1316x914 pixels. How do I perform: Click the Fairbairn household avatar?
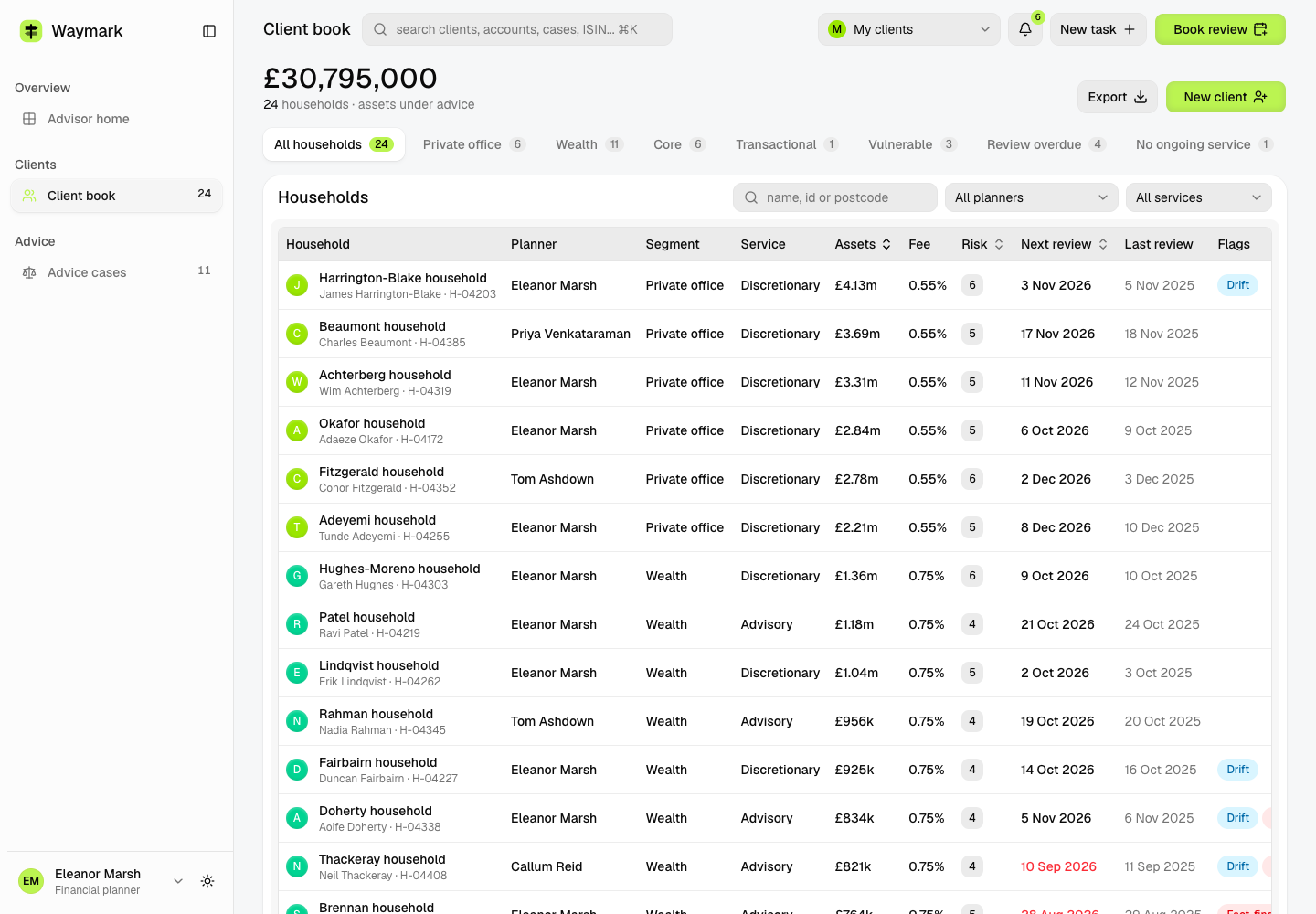297,770
